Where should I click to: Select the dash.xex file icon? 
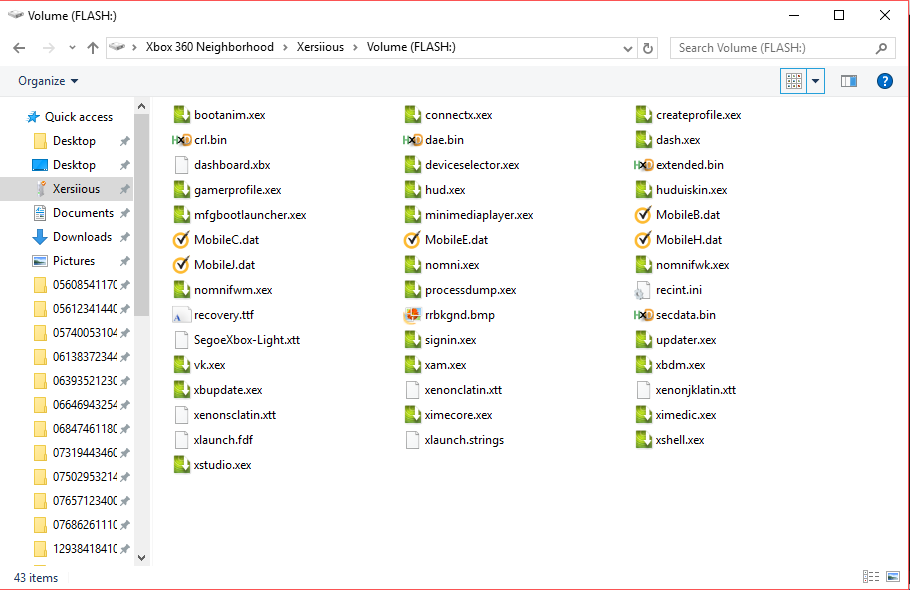pyautogui.click(x=643, y=140)
